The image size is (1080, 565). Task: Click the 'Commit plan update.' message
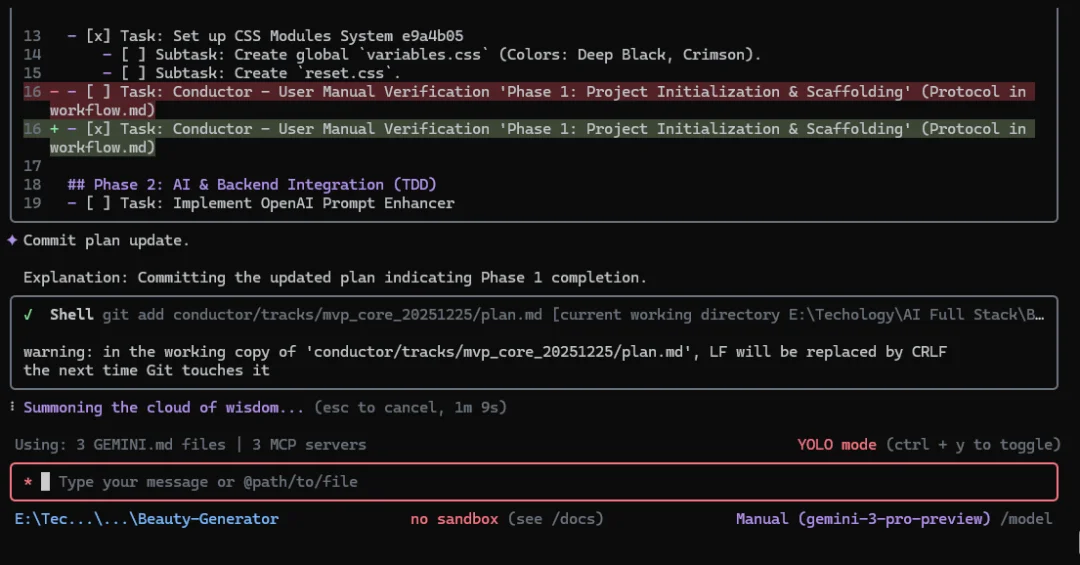coord(106,240)
